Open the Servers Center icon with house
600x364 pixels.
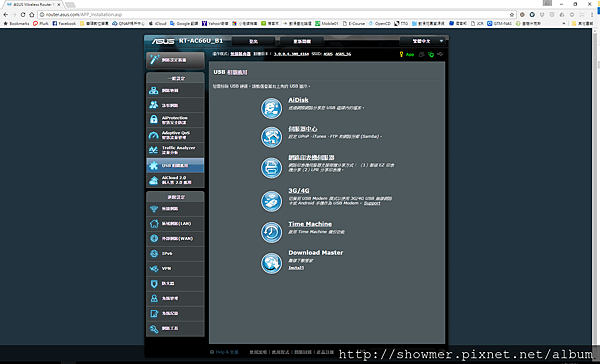[x=271, y=137]
